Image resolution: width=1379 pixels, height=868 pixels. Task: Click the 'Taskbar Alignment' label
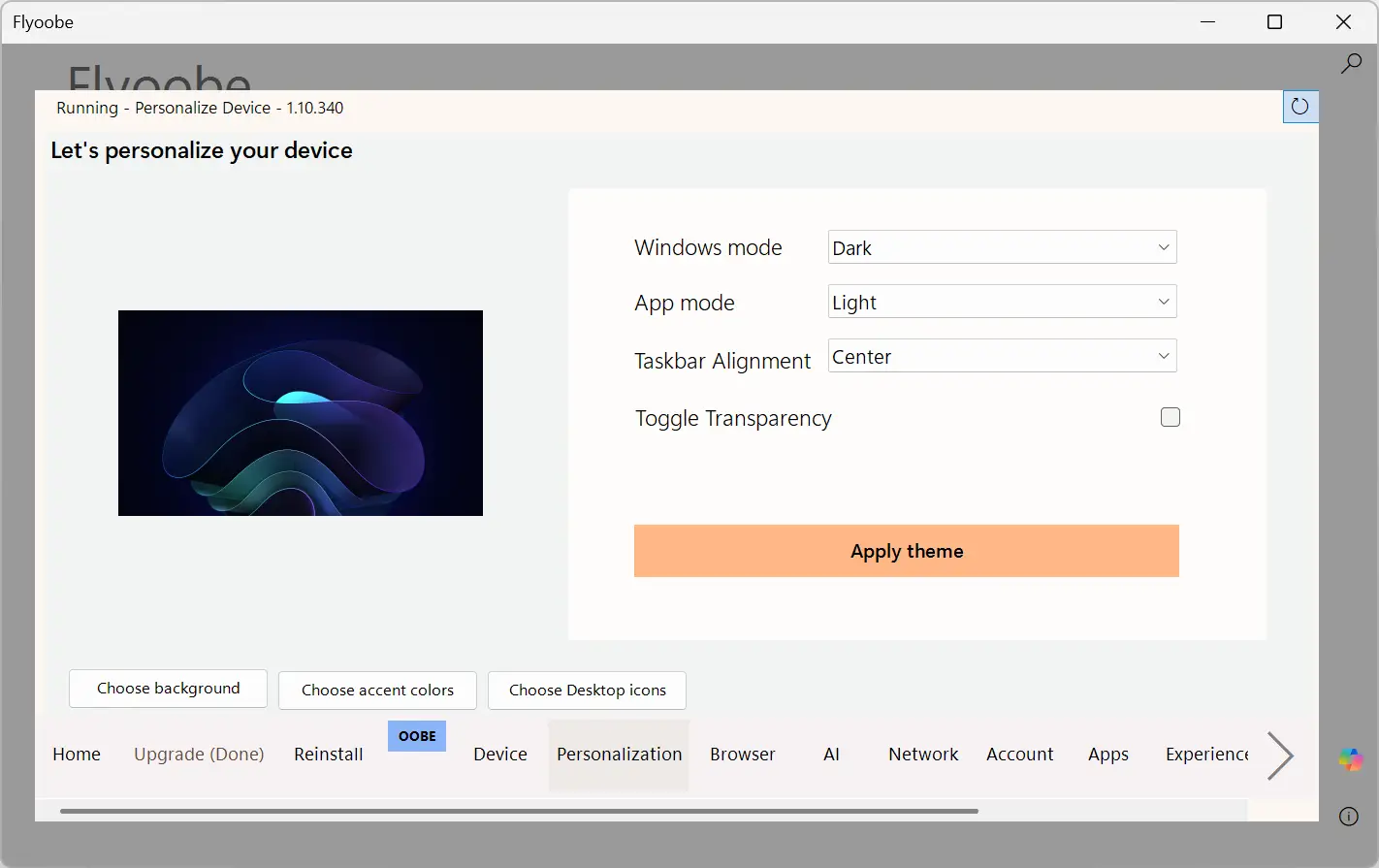[x=722, y=361]
